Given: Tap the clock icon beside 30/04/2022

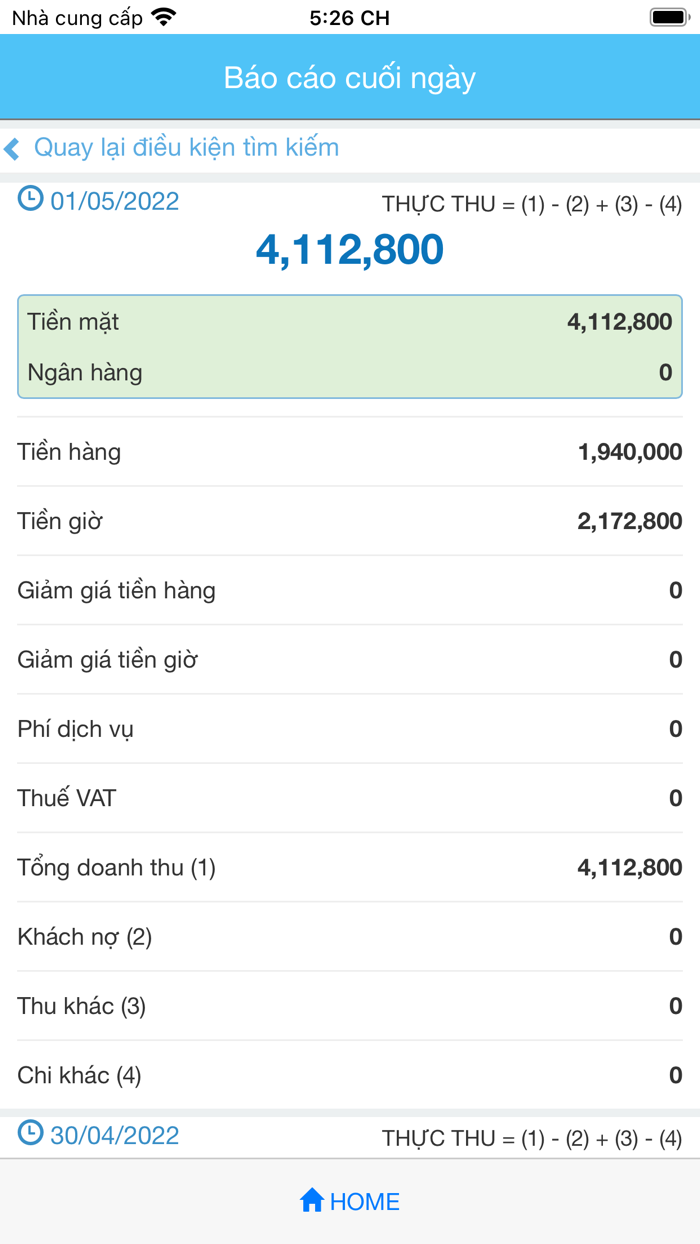Looking at the screenshot, I should click(x=28, y=1135).
